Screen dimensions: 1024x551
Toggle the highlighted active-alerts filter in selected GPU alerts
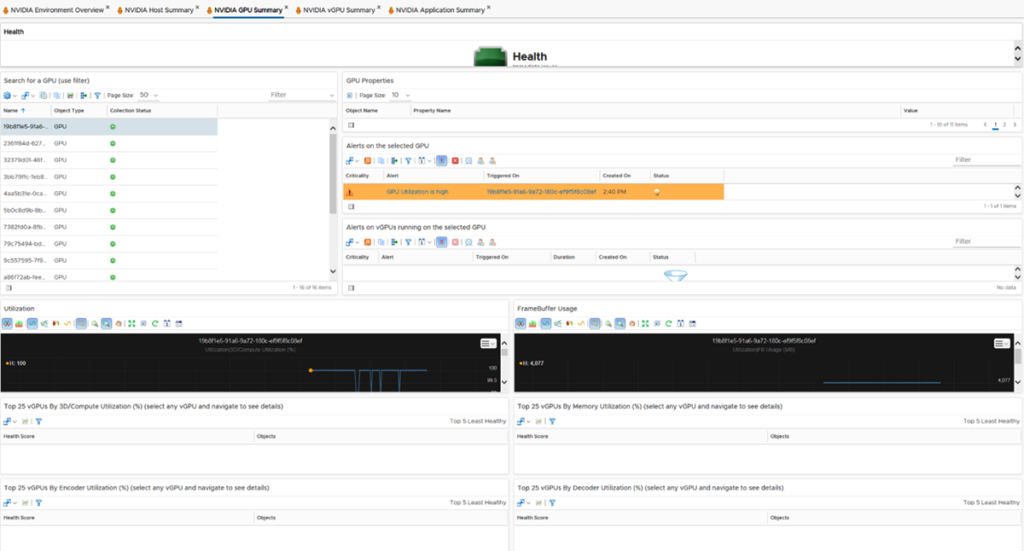click(x=441, y=161)
